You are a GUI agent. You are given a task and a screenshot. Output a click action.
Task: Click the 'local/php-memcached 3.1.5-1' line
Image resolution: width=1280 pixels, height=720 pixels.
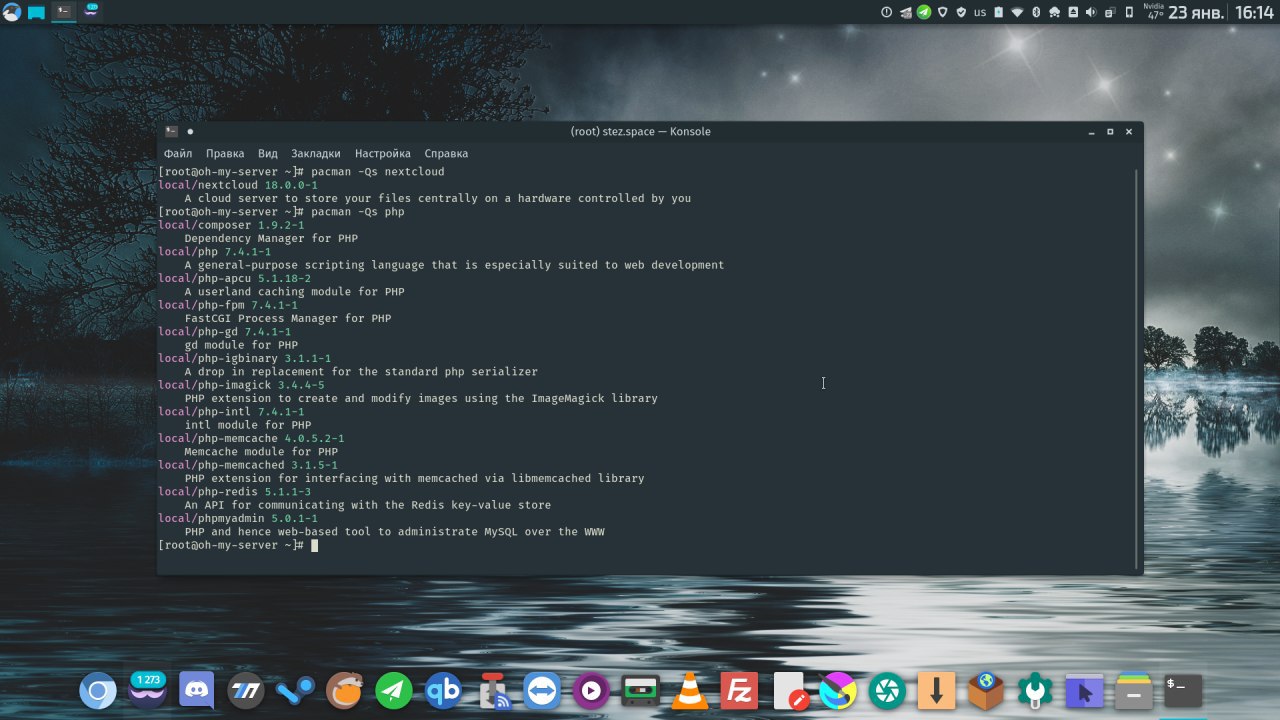pyautogui.click(x=248, y=465)
